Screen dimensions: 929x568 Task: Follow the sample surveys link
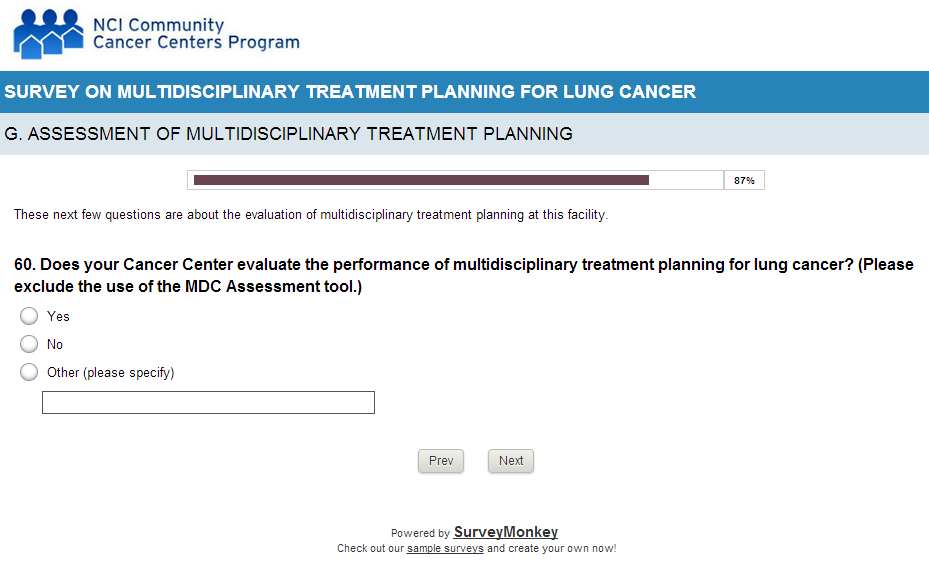click(x=445, y=548)
